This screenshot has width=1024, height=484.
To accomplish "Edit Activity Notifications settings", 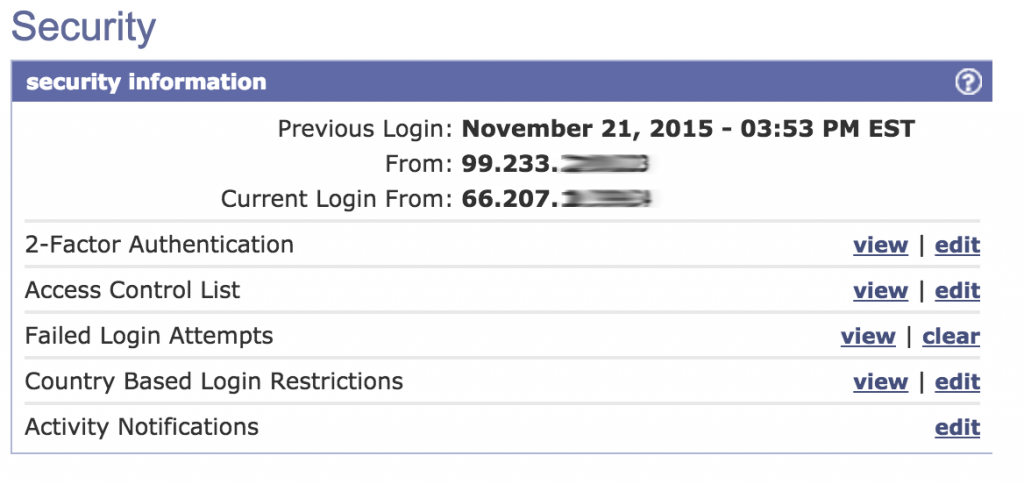I will point(957,428).
